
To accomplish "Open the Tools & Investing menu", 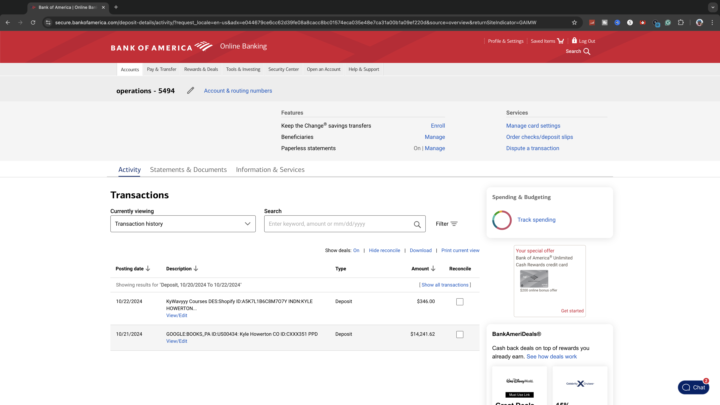I will (x=243, y=69).
